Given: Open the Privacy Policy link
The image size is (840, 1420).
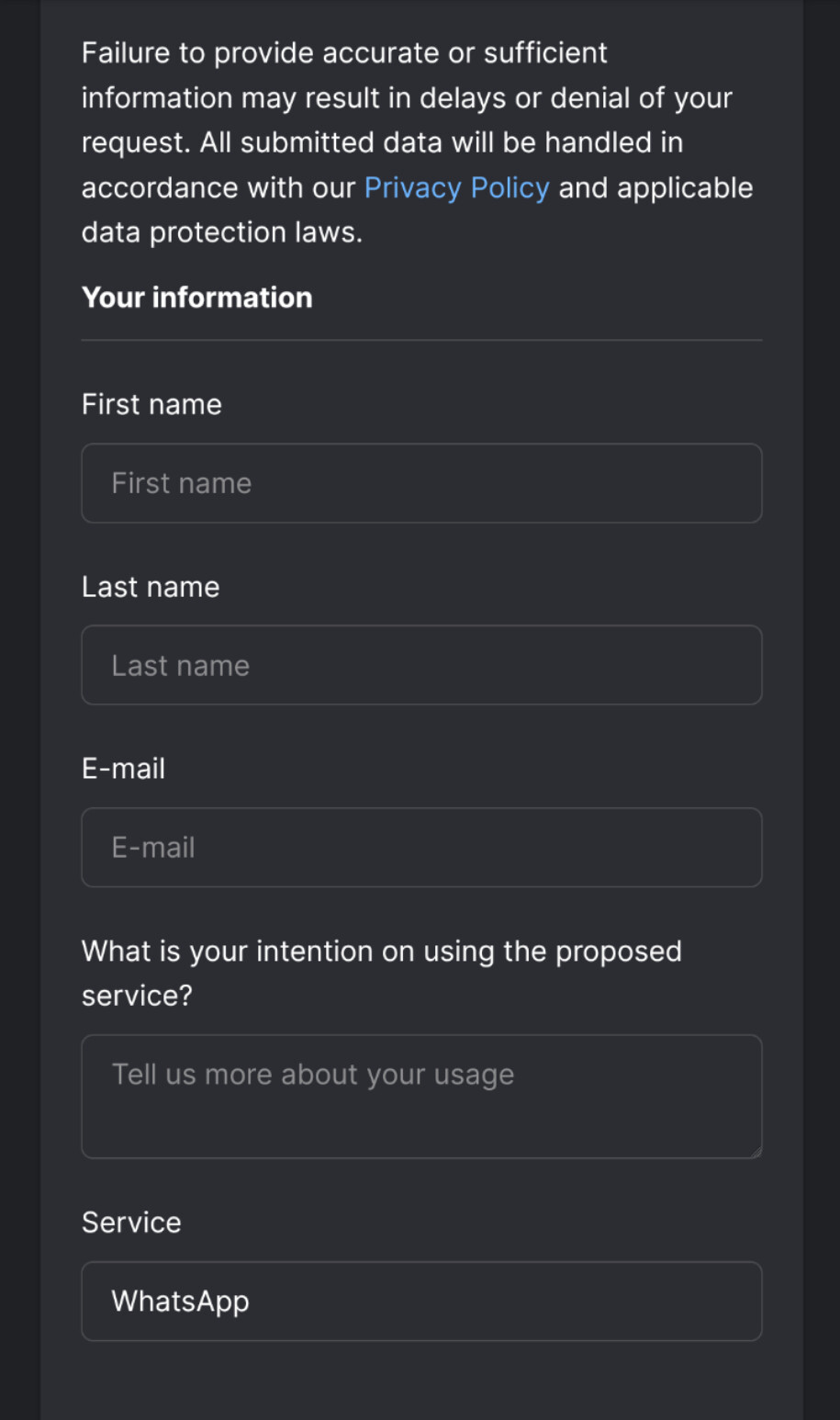Looking at the screenshot, I should (456, 187).
